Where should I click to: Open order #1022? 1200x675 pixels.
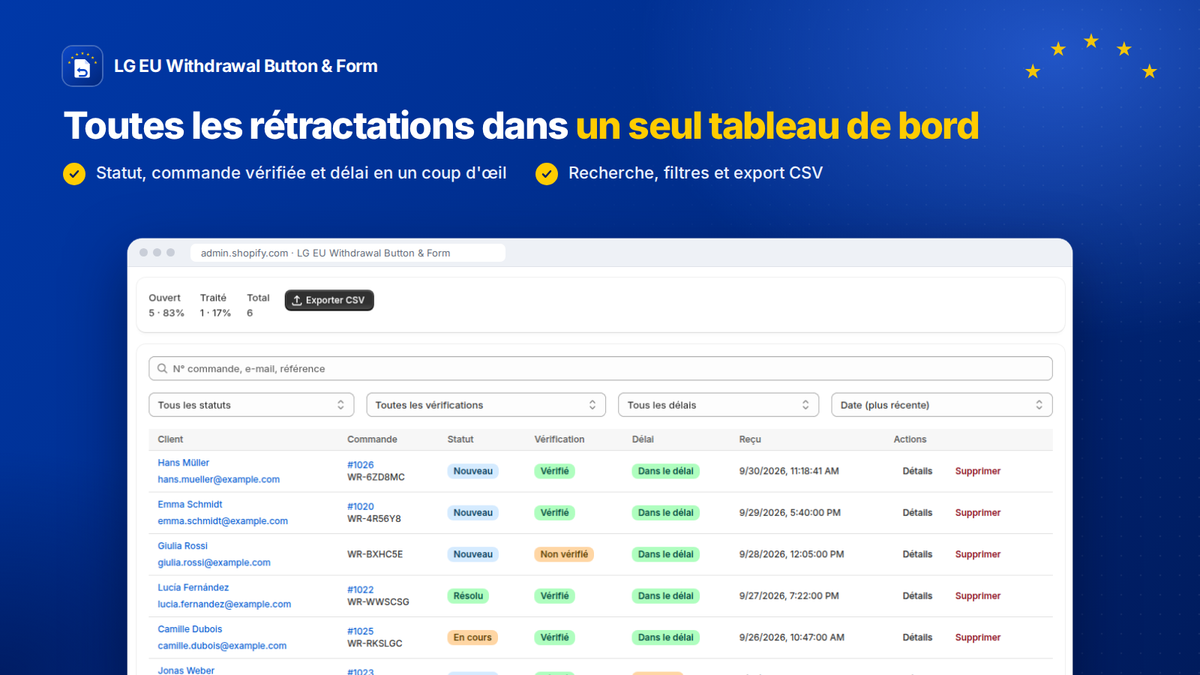pos(360,590)
